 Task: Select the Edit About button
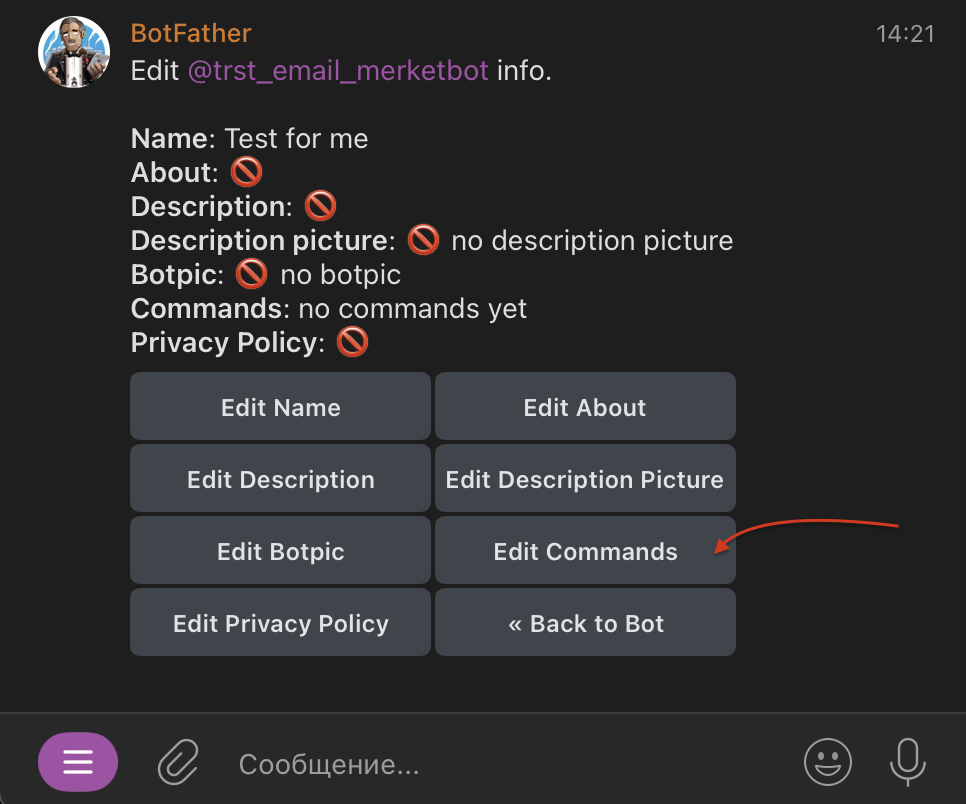[585, 407]
